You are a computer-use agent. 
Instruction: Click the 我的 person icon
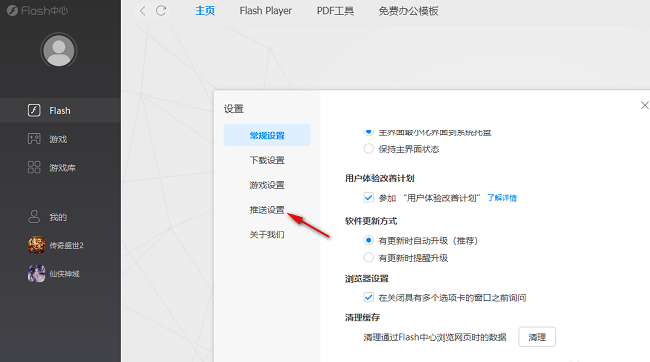point(34,216)
